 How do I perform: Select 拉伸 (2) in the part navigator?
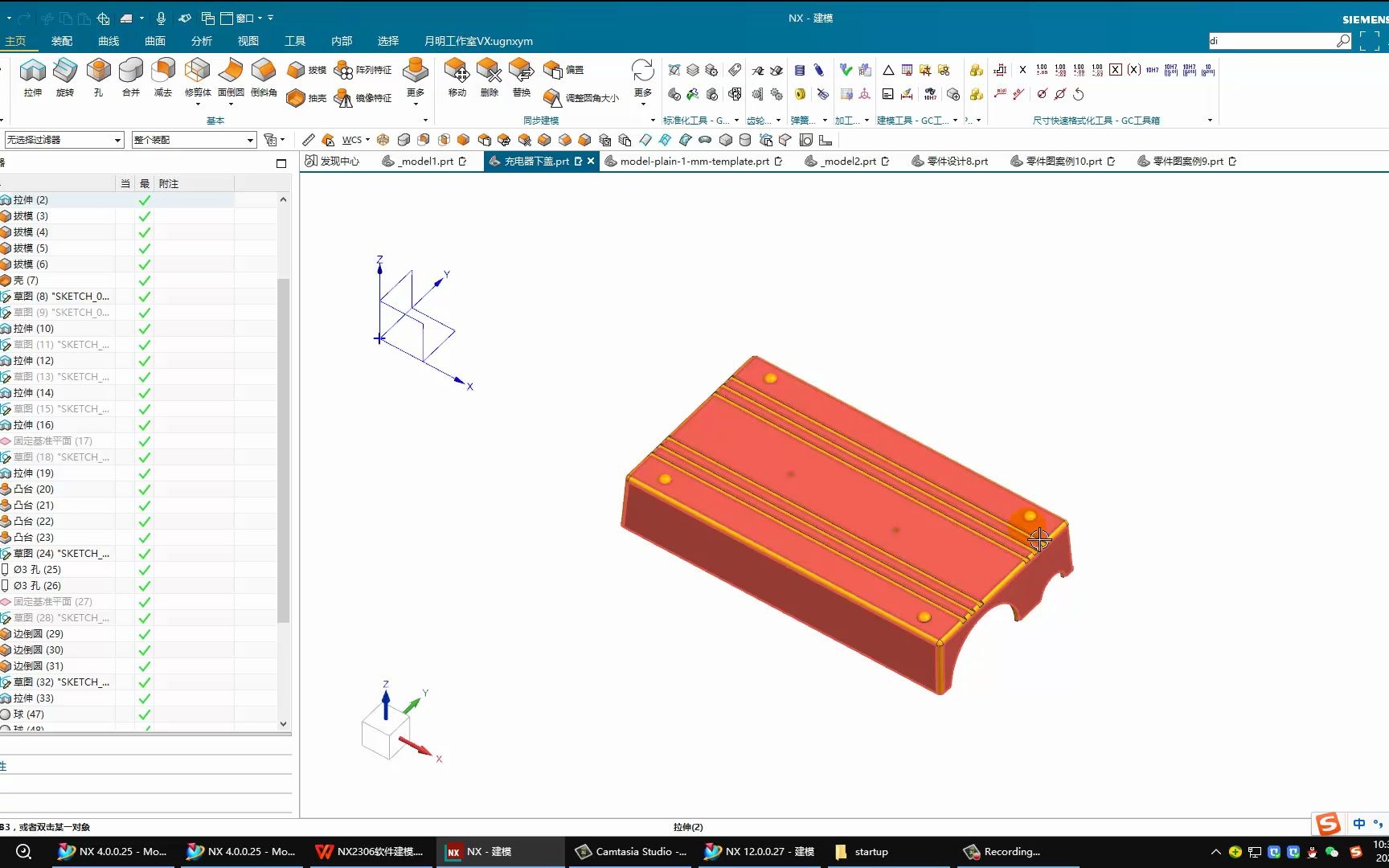click(31, 200)
